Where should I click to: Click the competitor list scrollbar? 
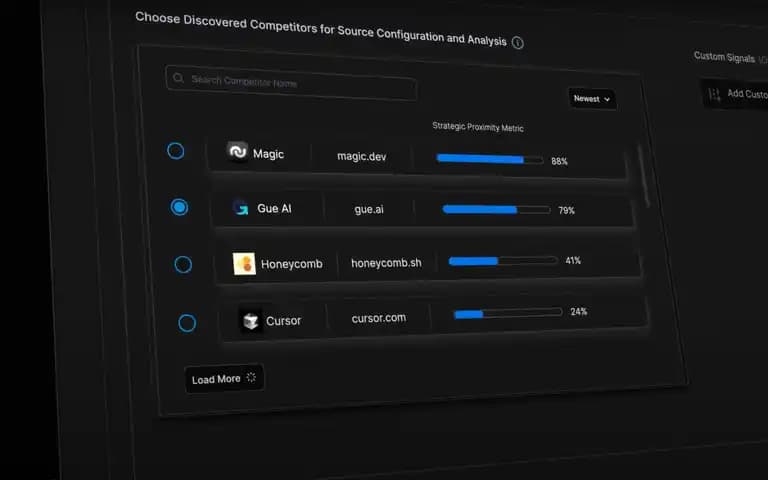[644, 175]
